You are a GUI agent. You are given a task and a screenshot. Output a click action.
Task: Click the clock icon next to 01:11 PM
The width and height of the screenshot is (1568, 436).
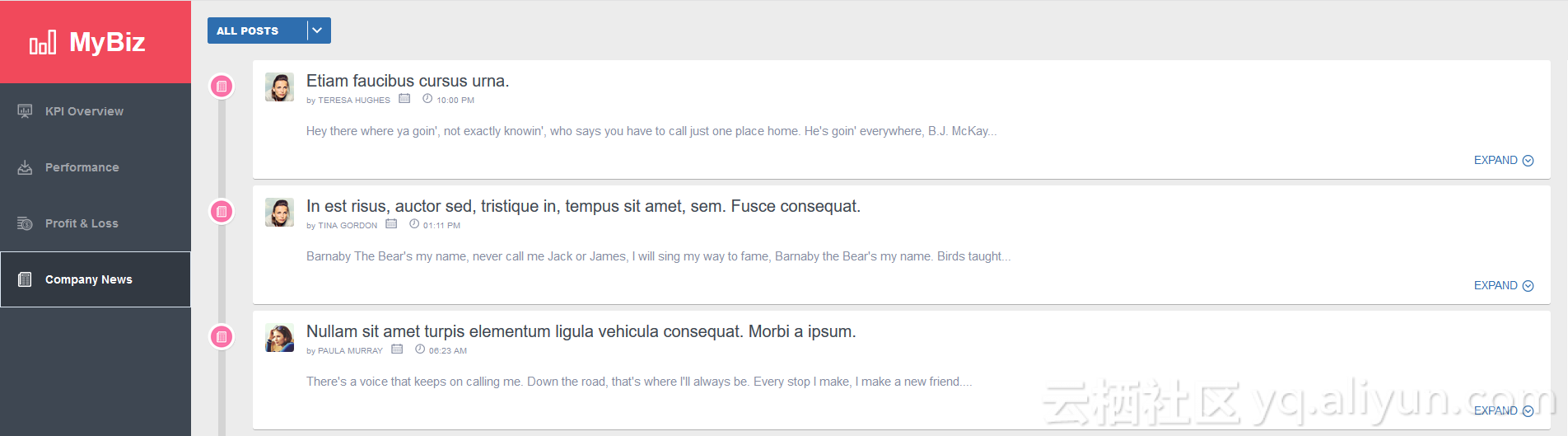point(414,224)
